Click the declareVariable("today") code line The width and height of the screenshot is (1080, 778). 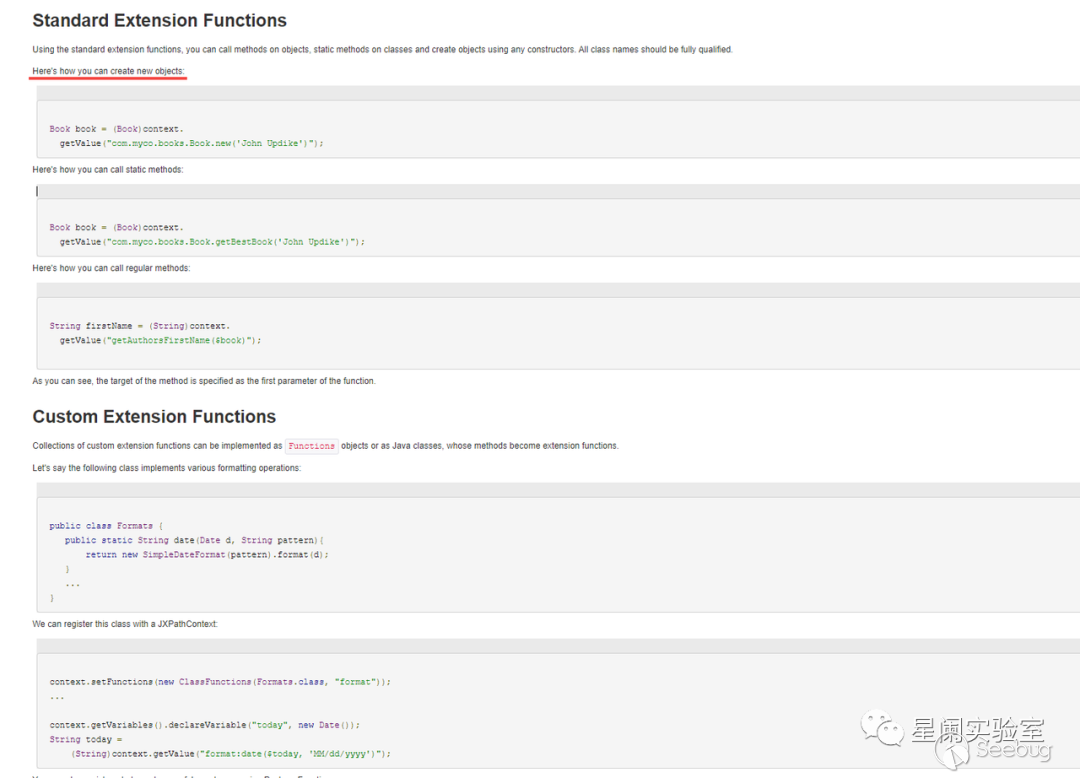click(204, 725)
